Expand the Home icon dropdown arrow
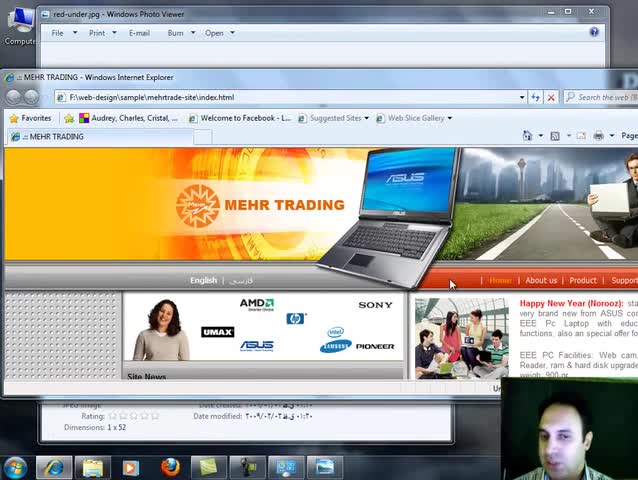The image size is (638, 480). 541,135
